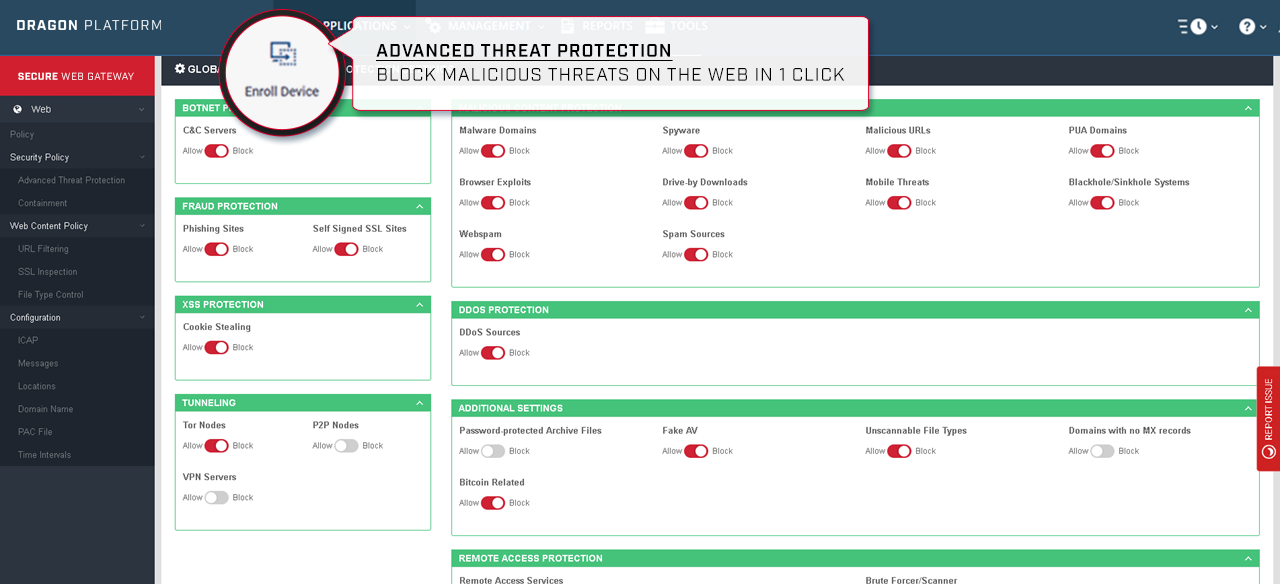Toggle Drive-by Downloads switch
Viewport: 1280px width, 584px height.
[x=696, y=203]
